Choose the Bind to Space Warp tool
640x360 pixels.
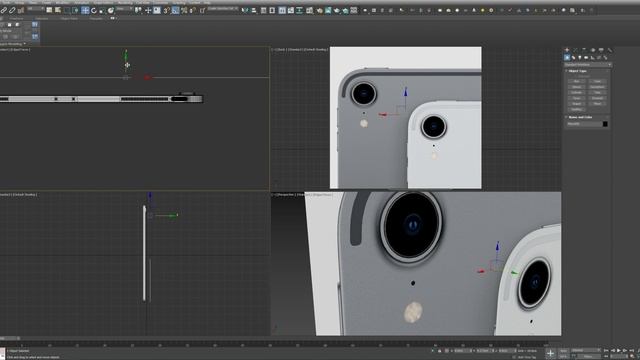[20, 10]
